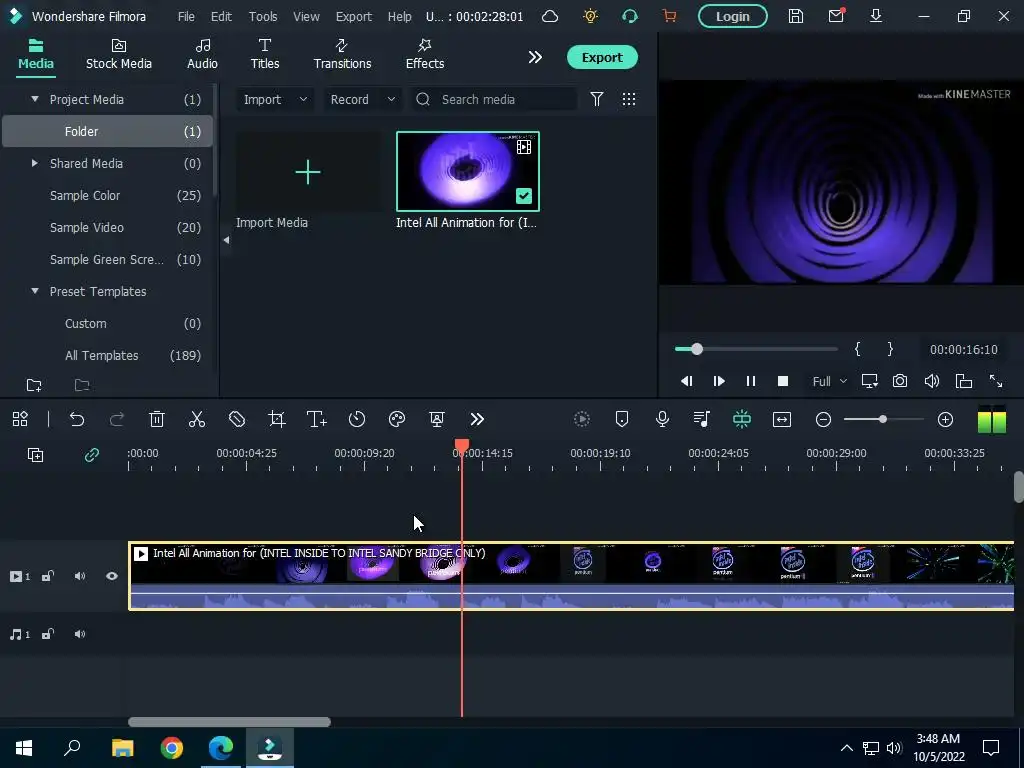Image resolution: width=1024 pixels, height=768 pixels.
Task: Open the Full preview quality dropdown
Action: coord(829,381)
